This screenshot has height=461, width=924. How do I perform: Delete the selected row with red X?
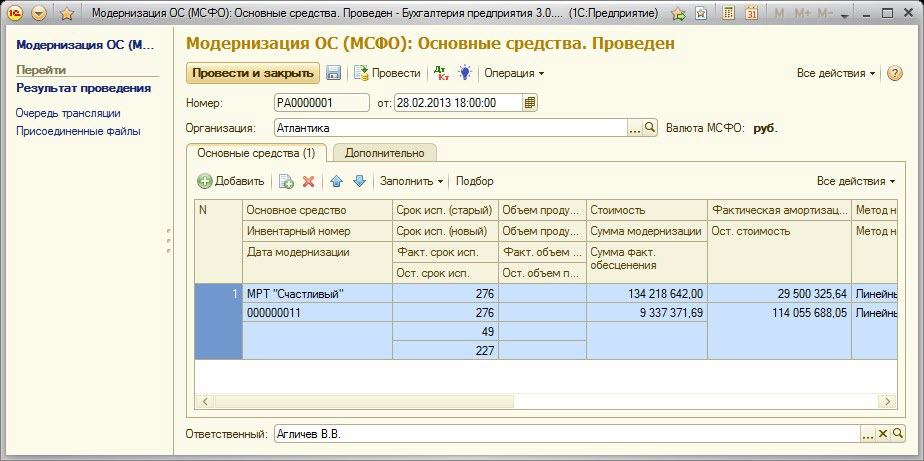click(x=309, y=181)
